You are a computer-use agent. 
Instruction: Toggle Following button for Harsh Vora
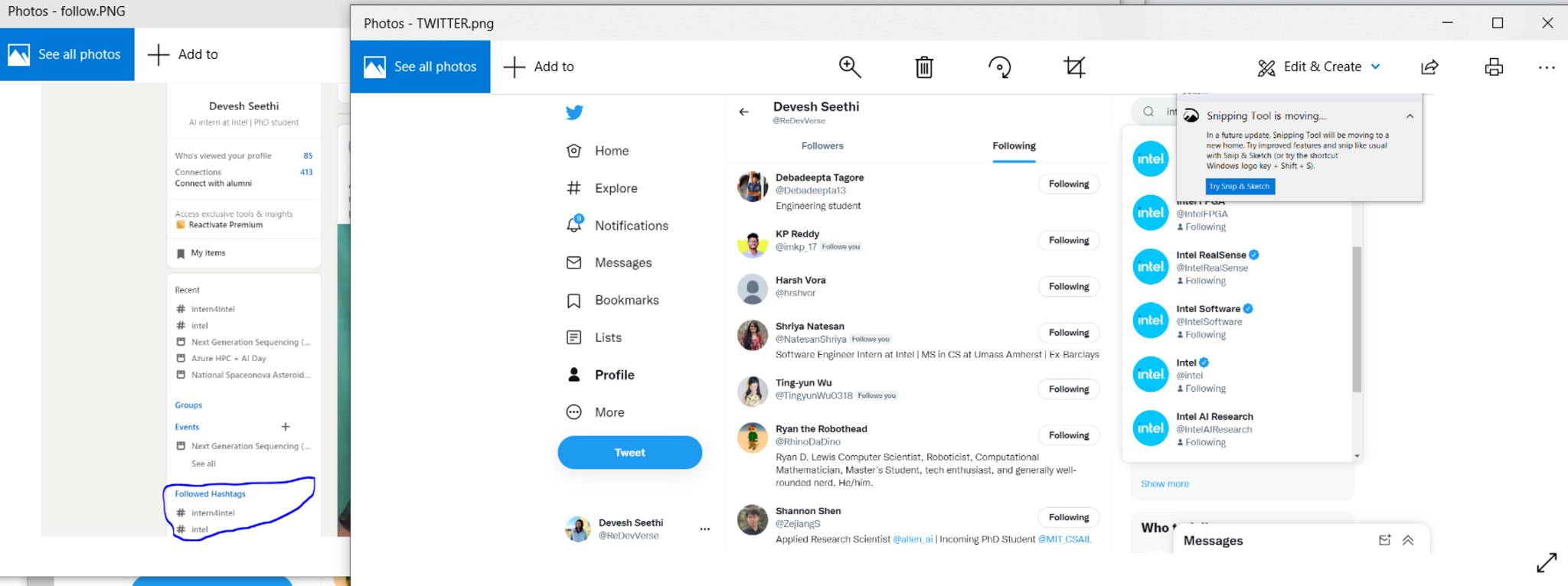[x=1069, y=286]
